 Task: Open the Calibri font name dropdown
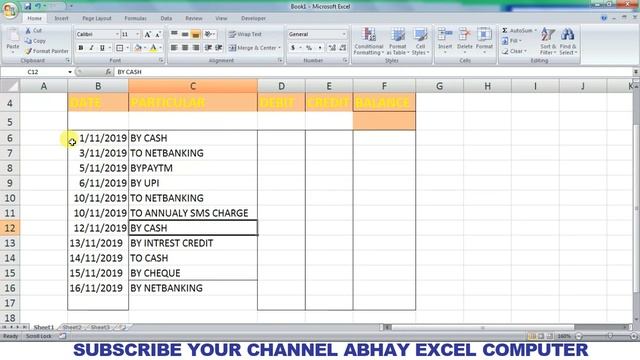[117, 34]
